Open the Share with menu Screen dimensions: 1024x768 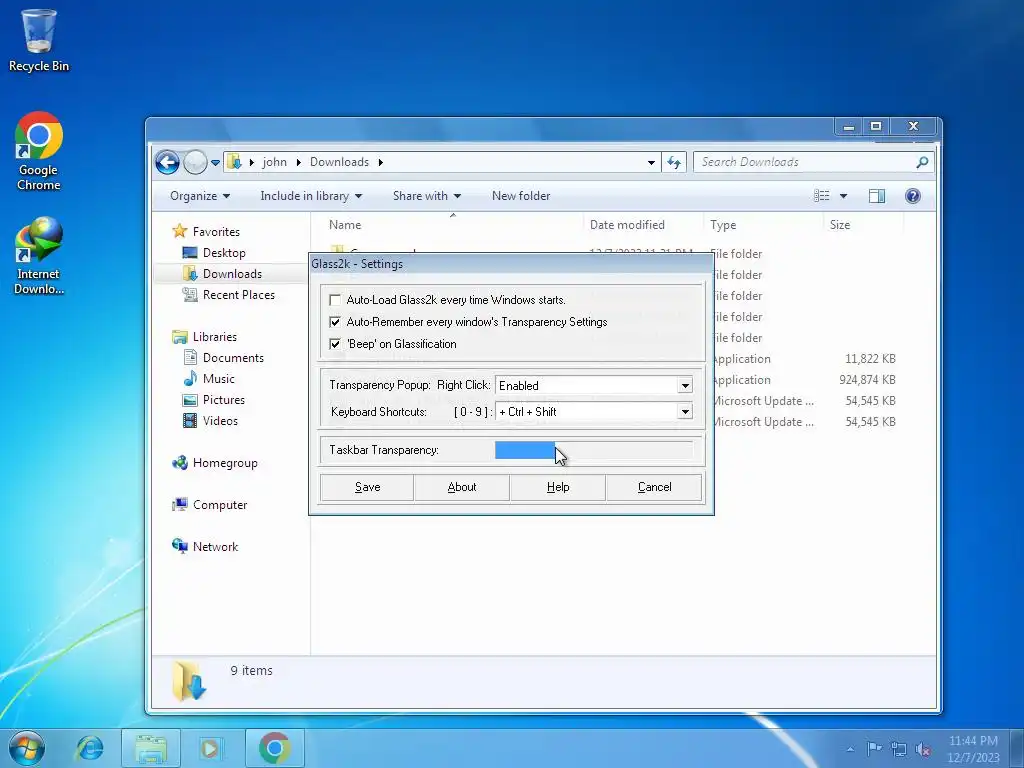tap(426, 196)
